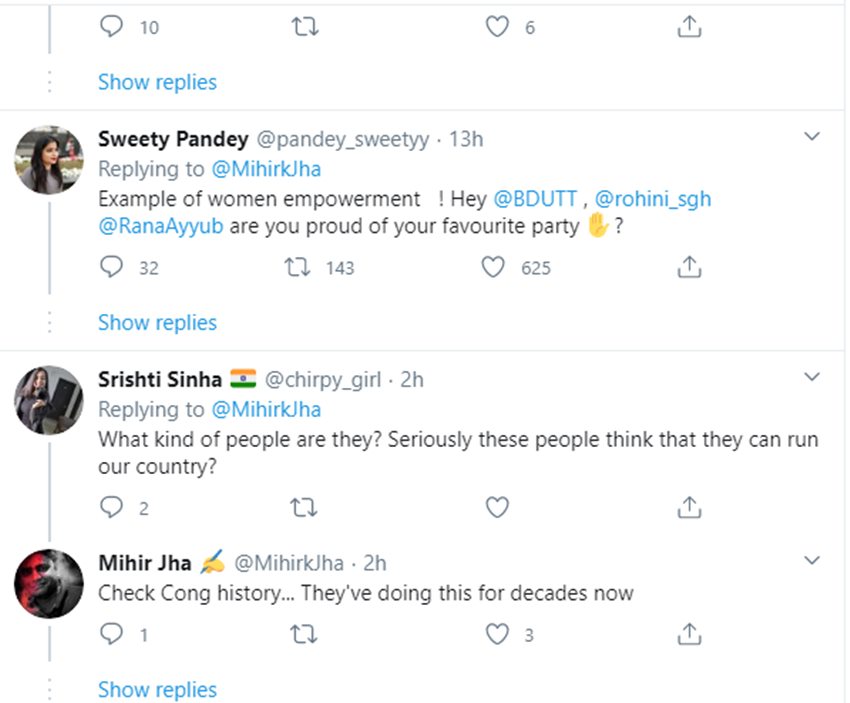Image resolution: width=850 pixels, height=703 pixels.
Task: Like Mihir Jha's Cong history tweet
Action: [x=496, y=634]
